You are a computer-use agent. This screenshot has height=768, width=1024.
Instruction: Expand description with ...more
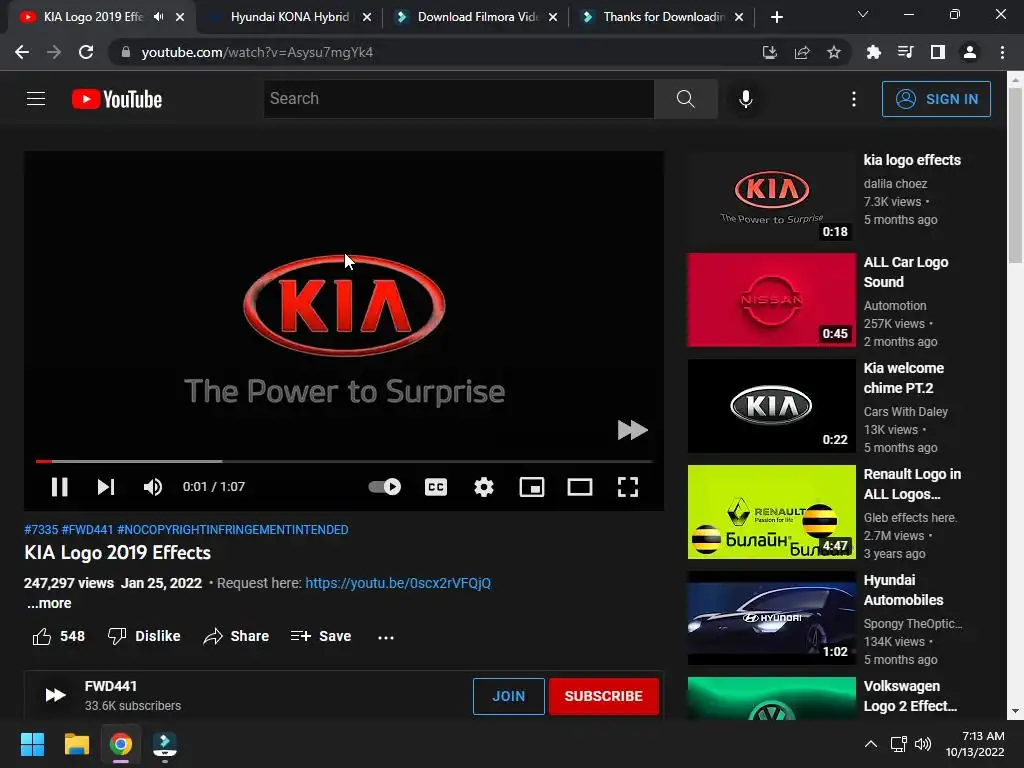point(49,603)
